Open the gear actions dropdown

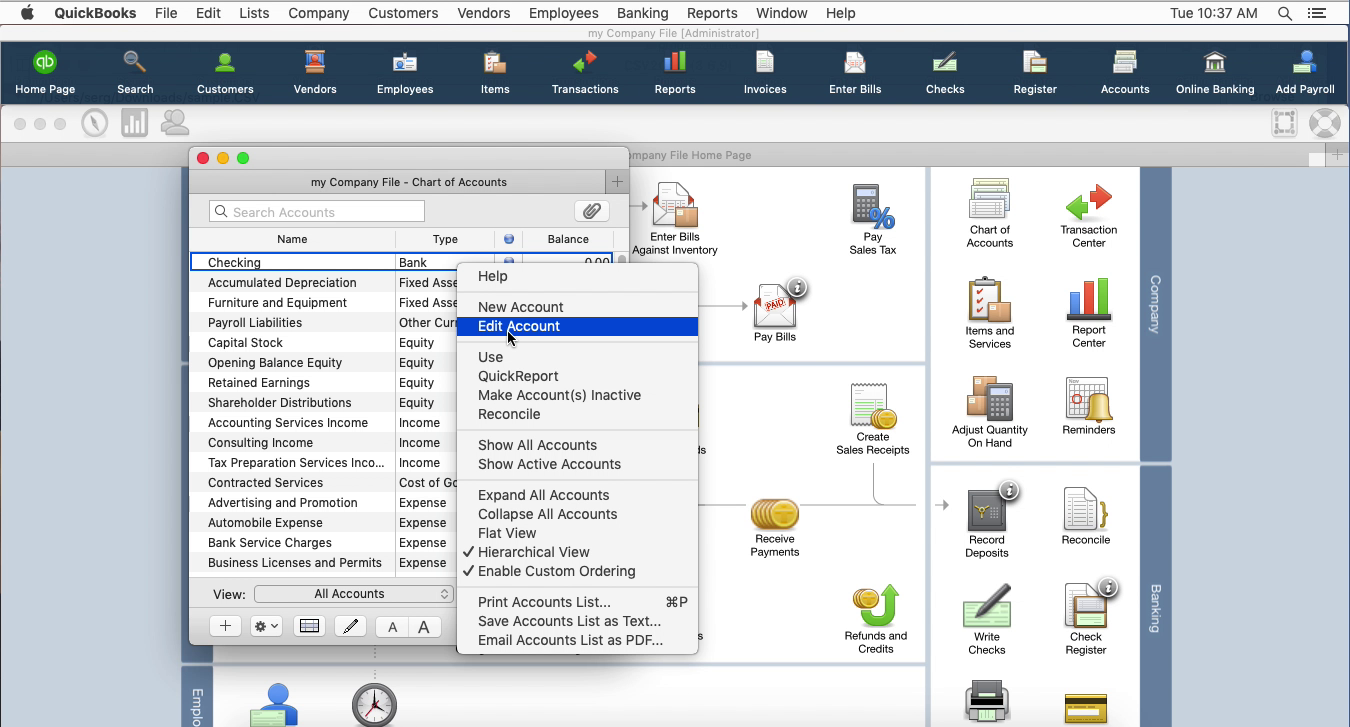click(266, 626)
